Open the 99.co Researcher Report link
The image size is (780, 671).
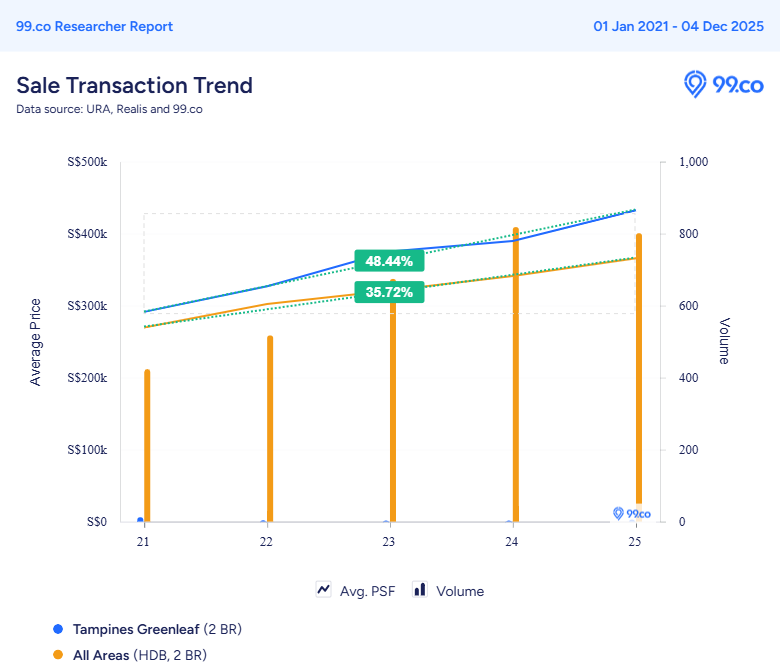point(94,26)
